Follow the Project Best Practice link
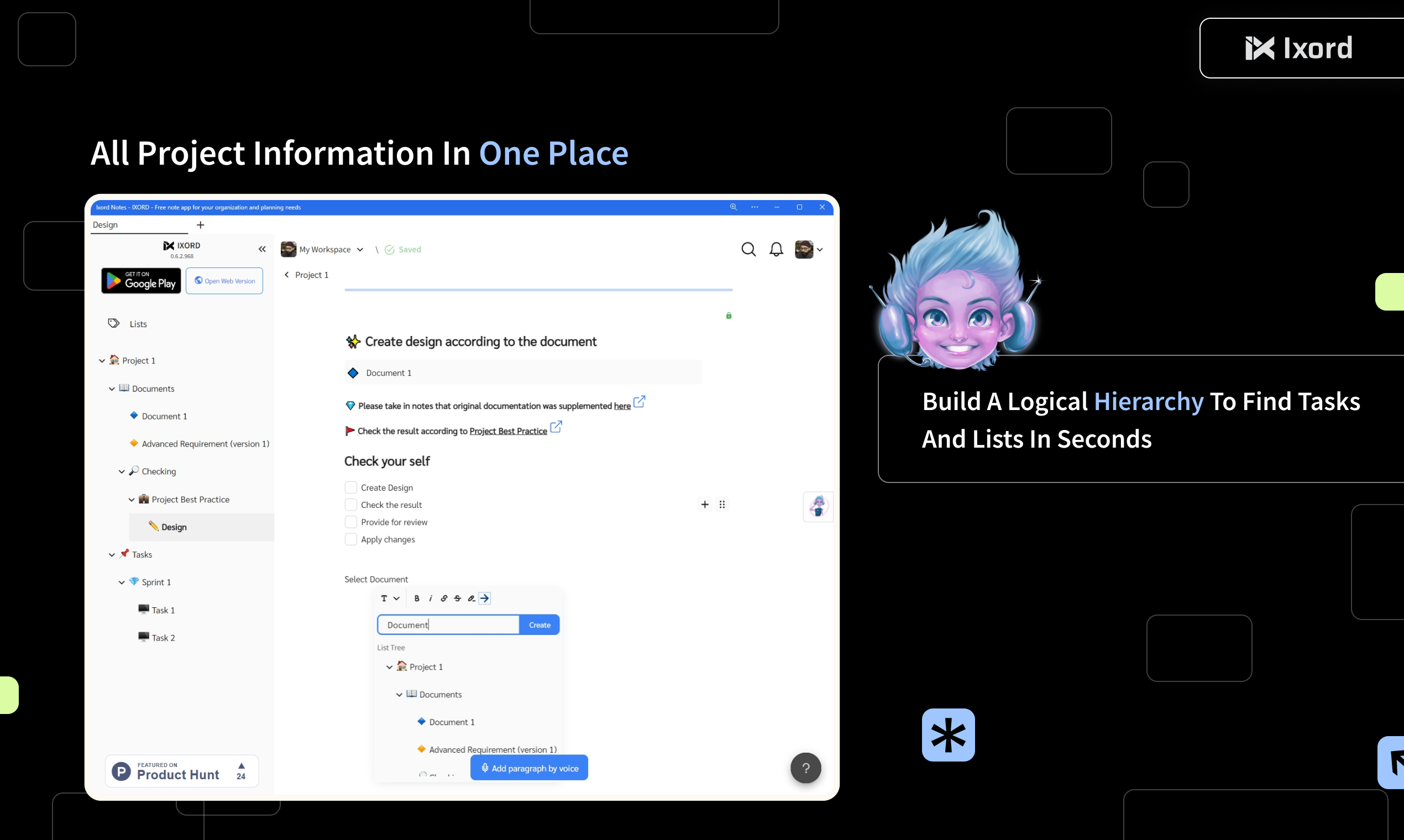The width and height of the screenshot is (1404, 840). (507, 431)
